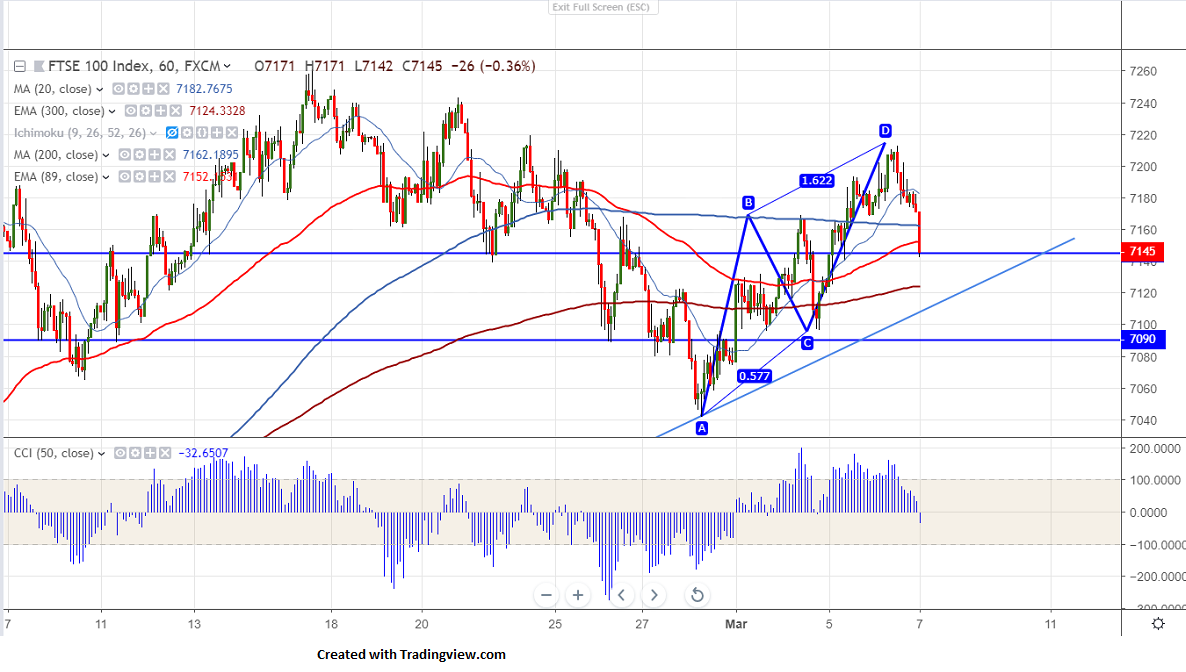Click the plus icon for Ichimoku indicator
Viewport: 1186px width, 672px height.
click(217, 133)
